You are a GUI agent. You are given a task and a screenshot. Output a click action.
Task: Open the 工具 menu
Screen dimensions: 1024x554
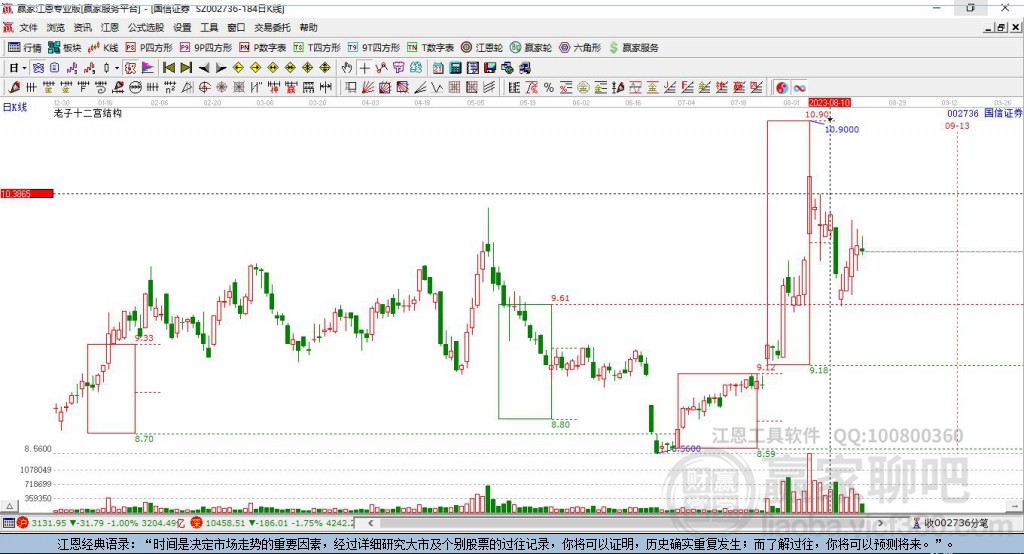click(209, 27)
